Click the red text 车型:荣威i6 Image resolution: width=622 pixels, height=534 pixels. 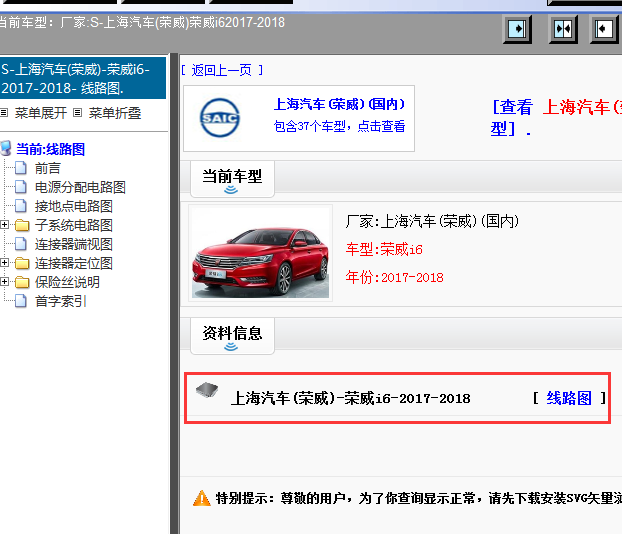[384, 250]
